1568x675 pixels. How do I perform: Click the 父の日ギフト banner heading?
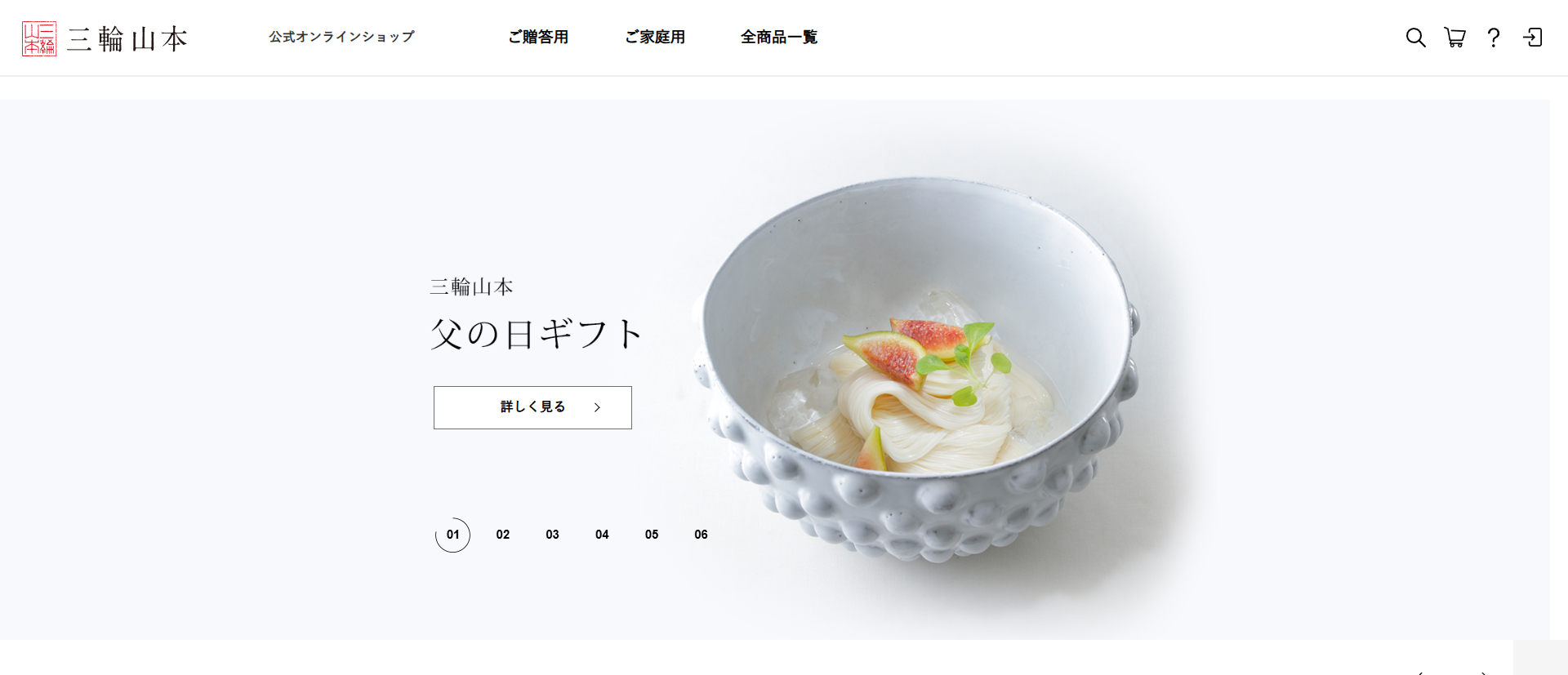point(537,334)
